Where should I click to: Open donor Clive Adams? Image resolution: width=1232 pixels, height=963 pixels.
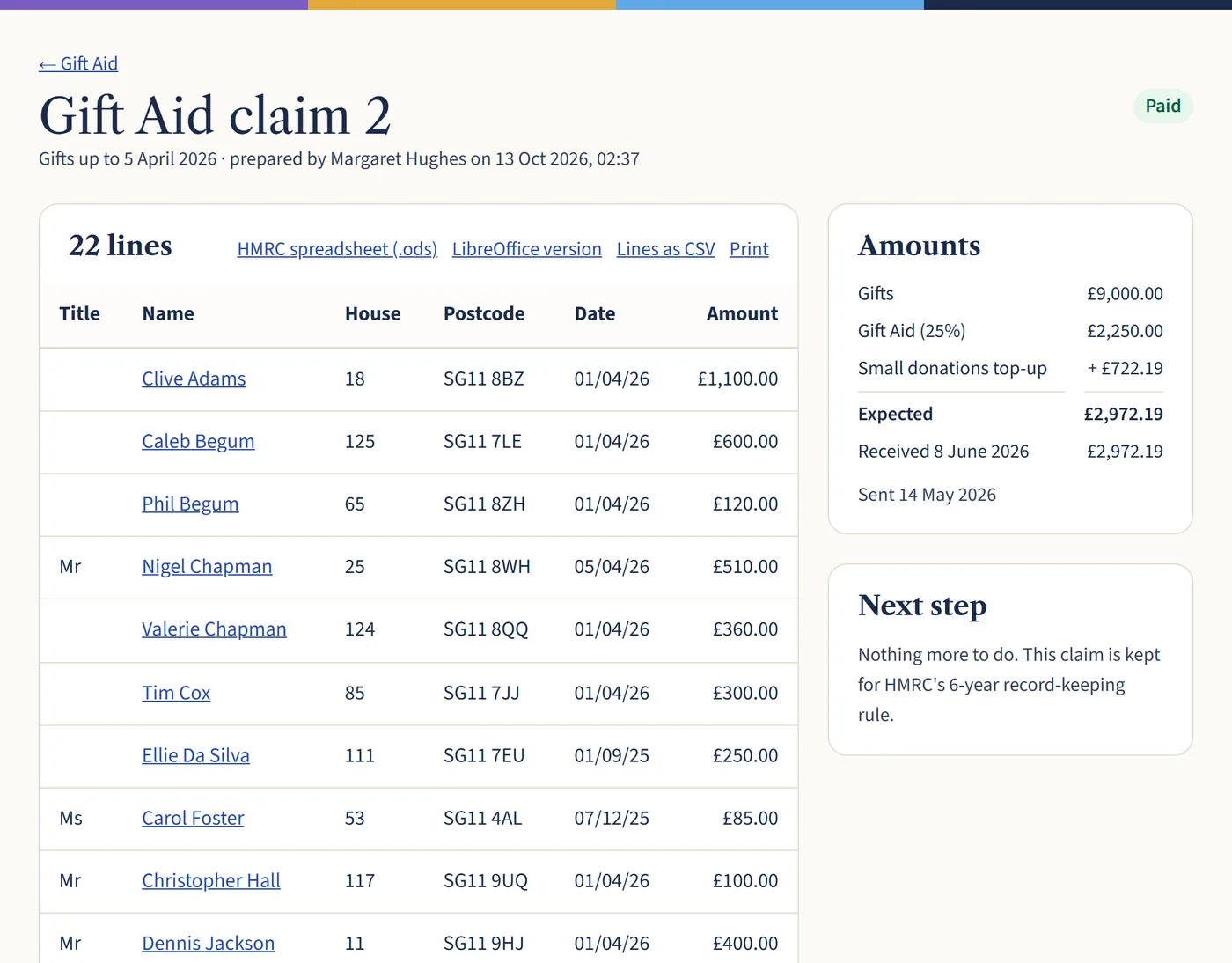[194, 379]
